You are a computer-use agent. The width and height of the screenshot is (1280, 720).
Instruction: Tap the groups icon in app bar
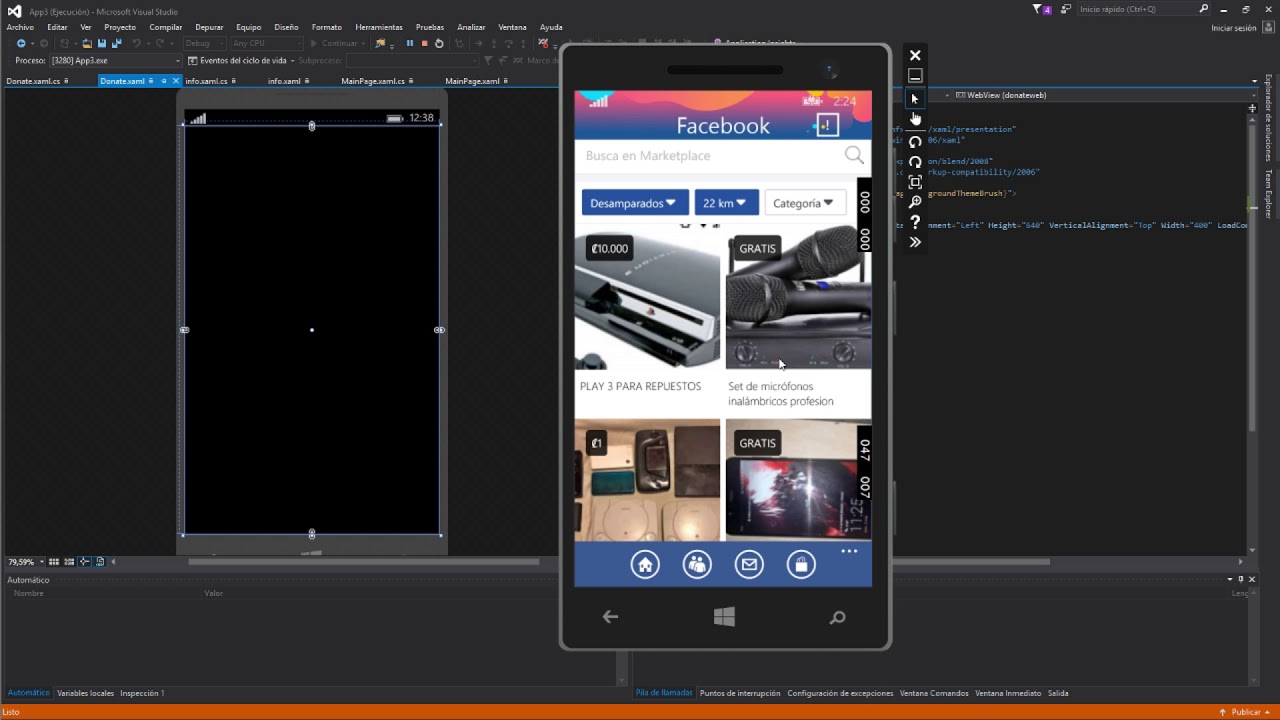tap(697, 565)
